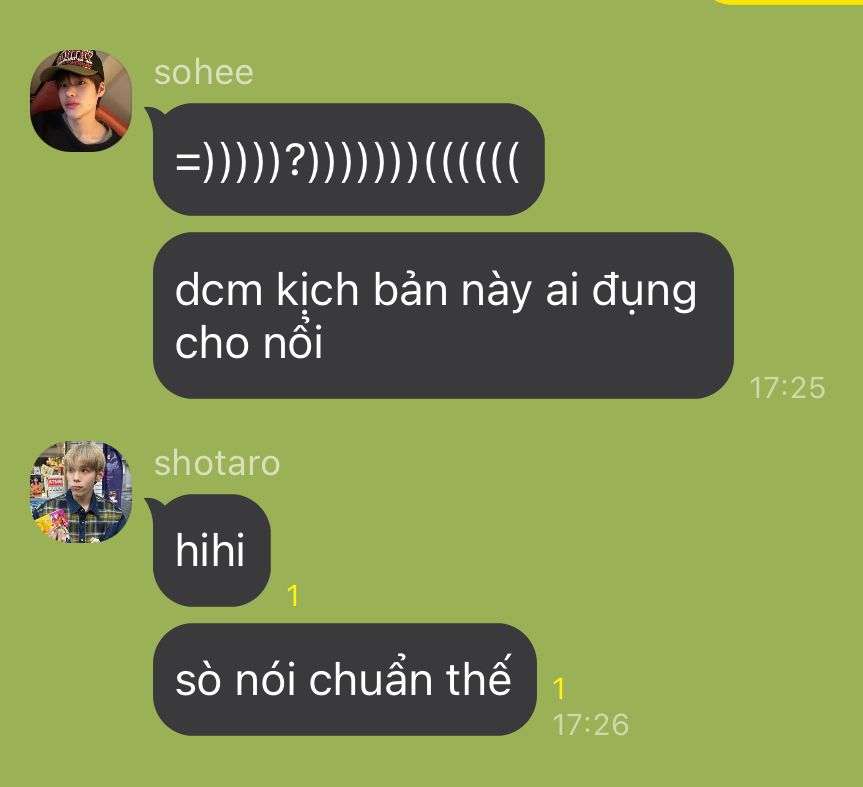Tap the yellow outgoing bubble at top edge

[787, 2]
